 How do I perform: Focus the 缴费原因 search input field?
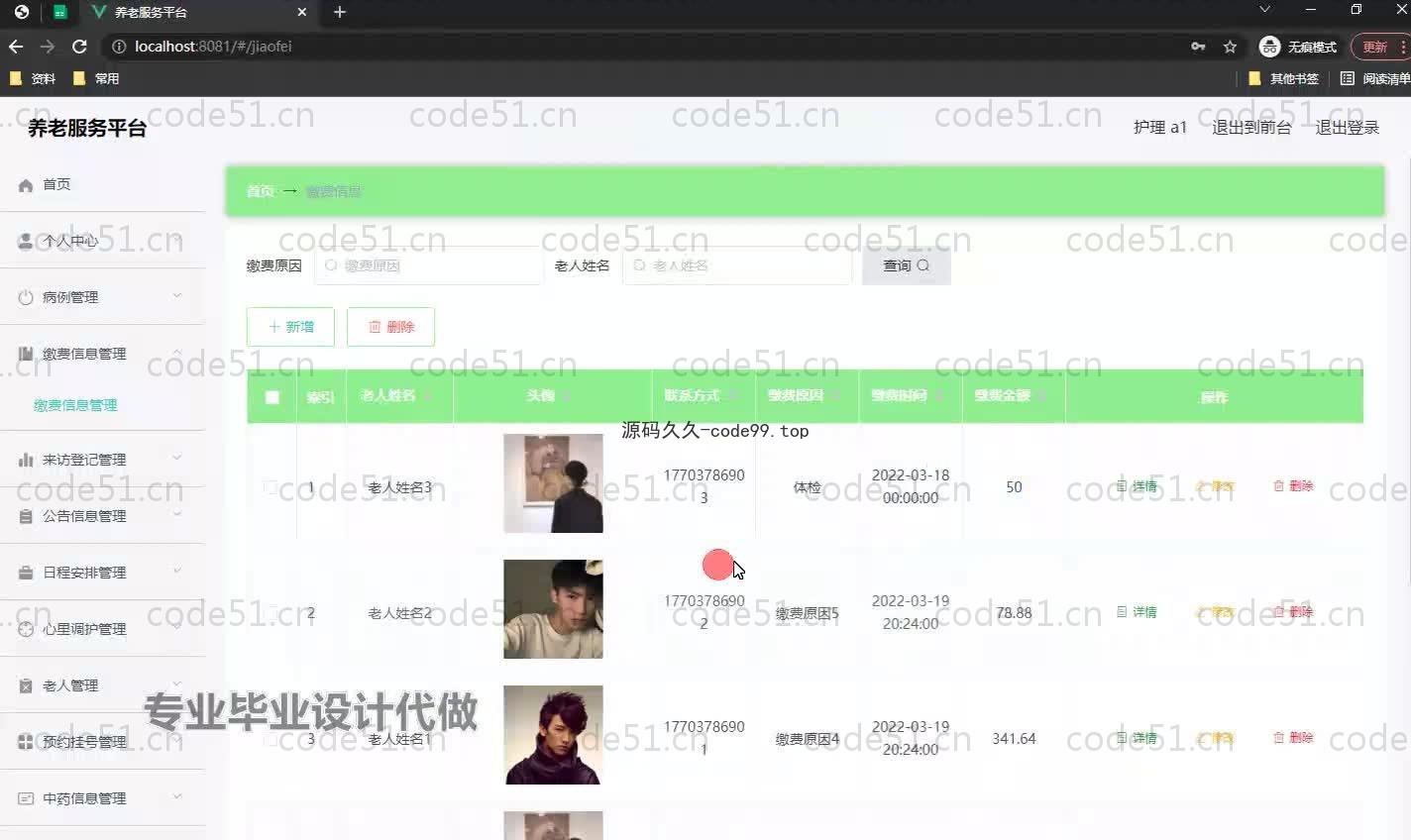(429, 265)
